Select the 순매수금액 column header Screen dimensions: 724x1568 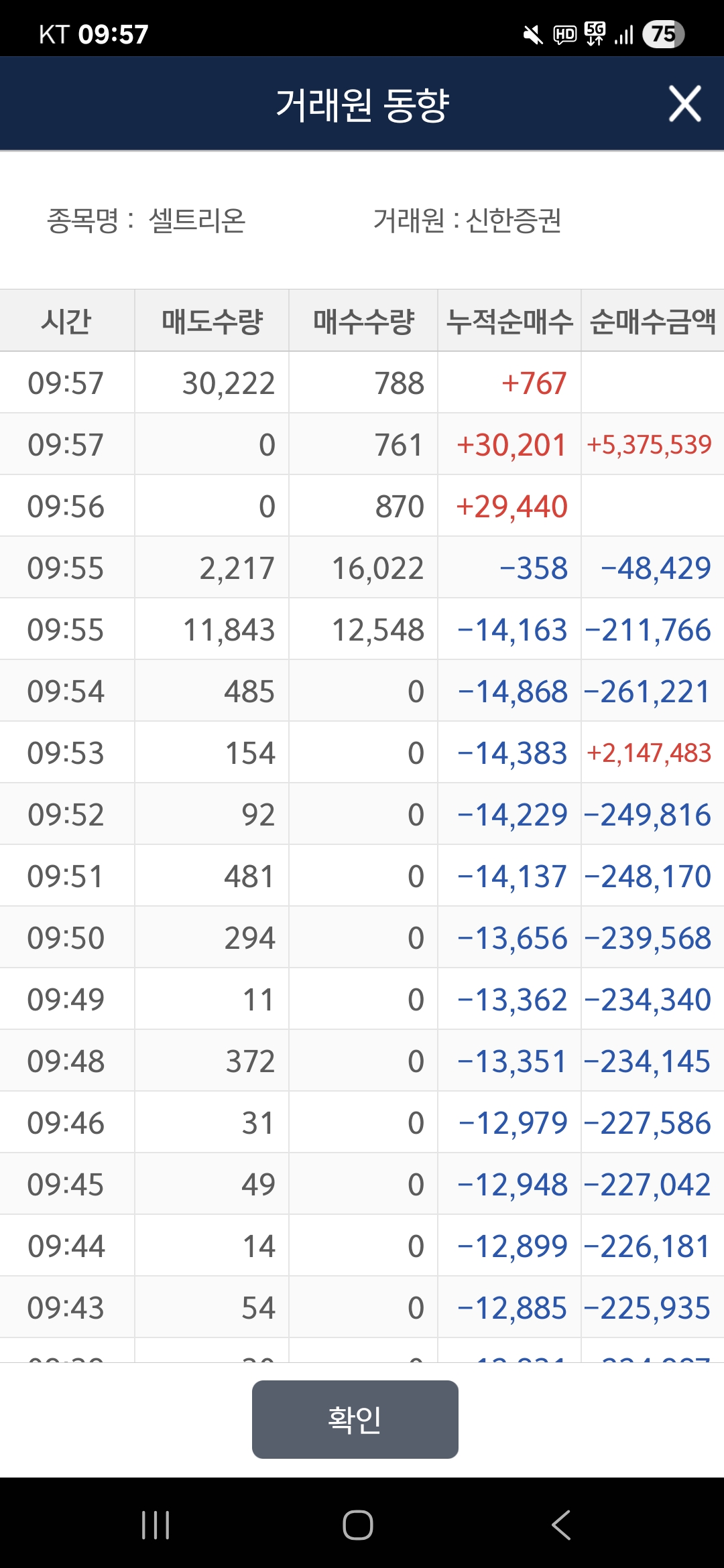point(652,320)
